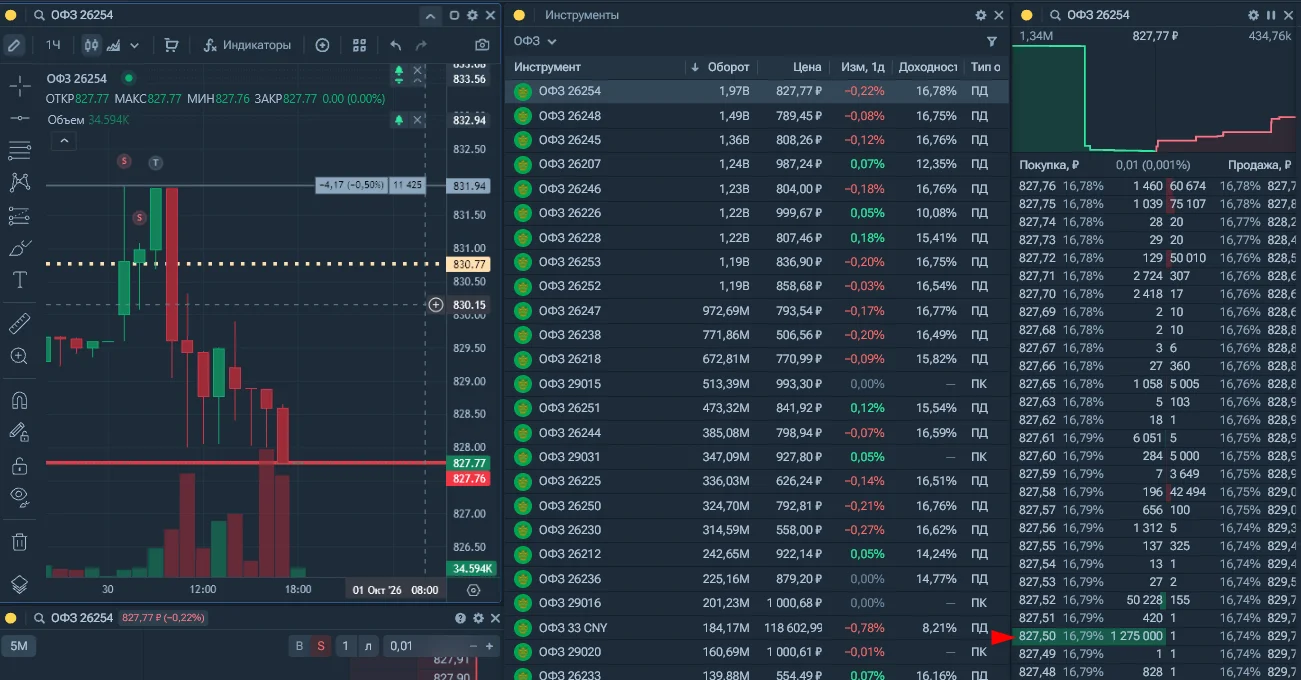Open the 1Ч timeframe selector

(x=53, y=45)
